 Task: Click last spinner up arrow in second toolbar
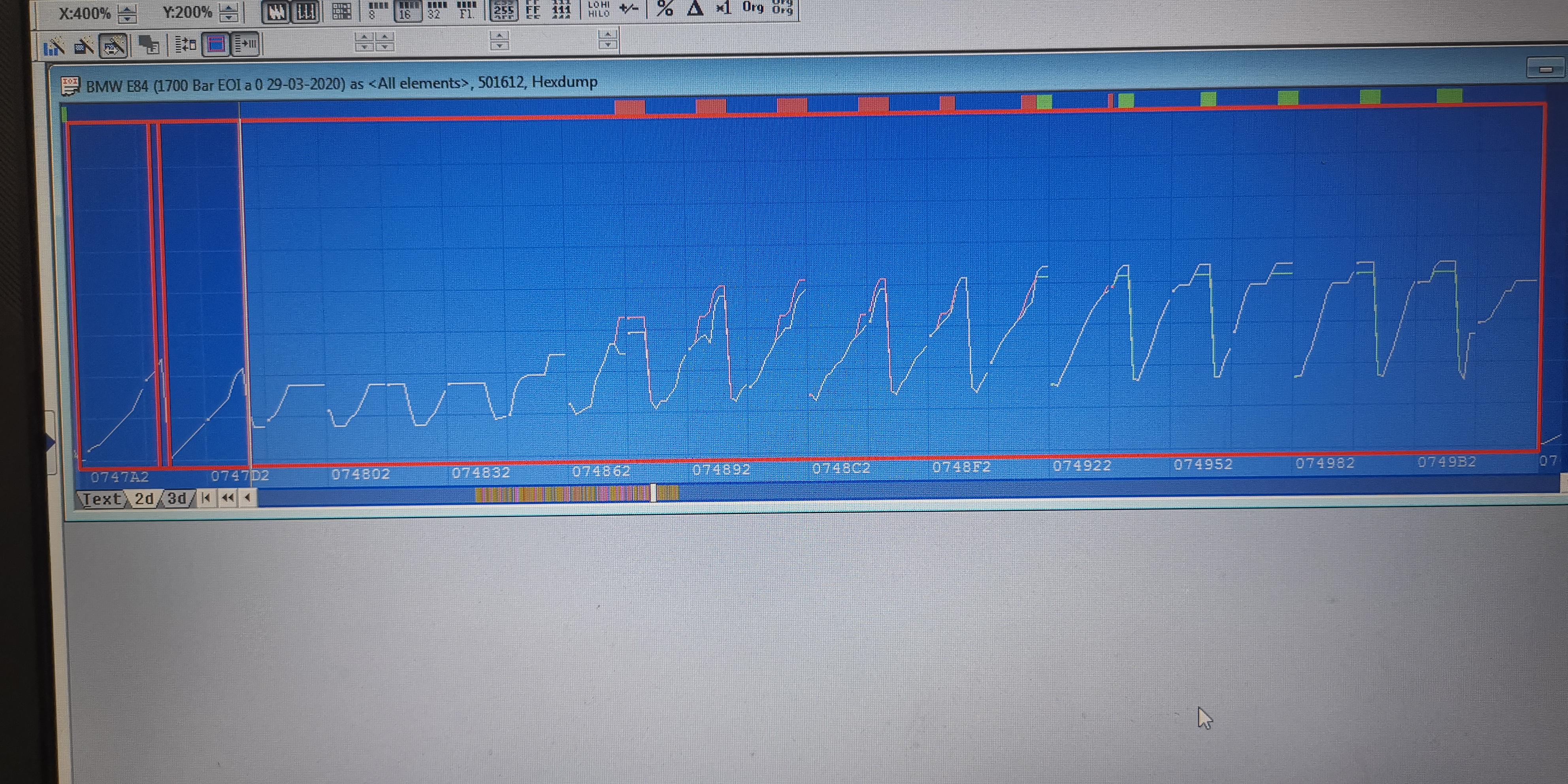607,34
